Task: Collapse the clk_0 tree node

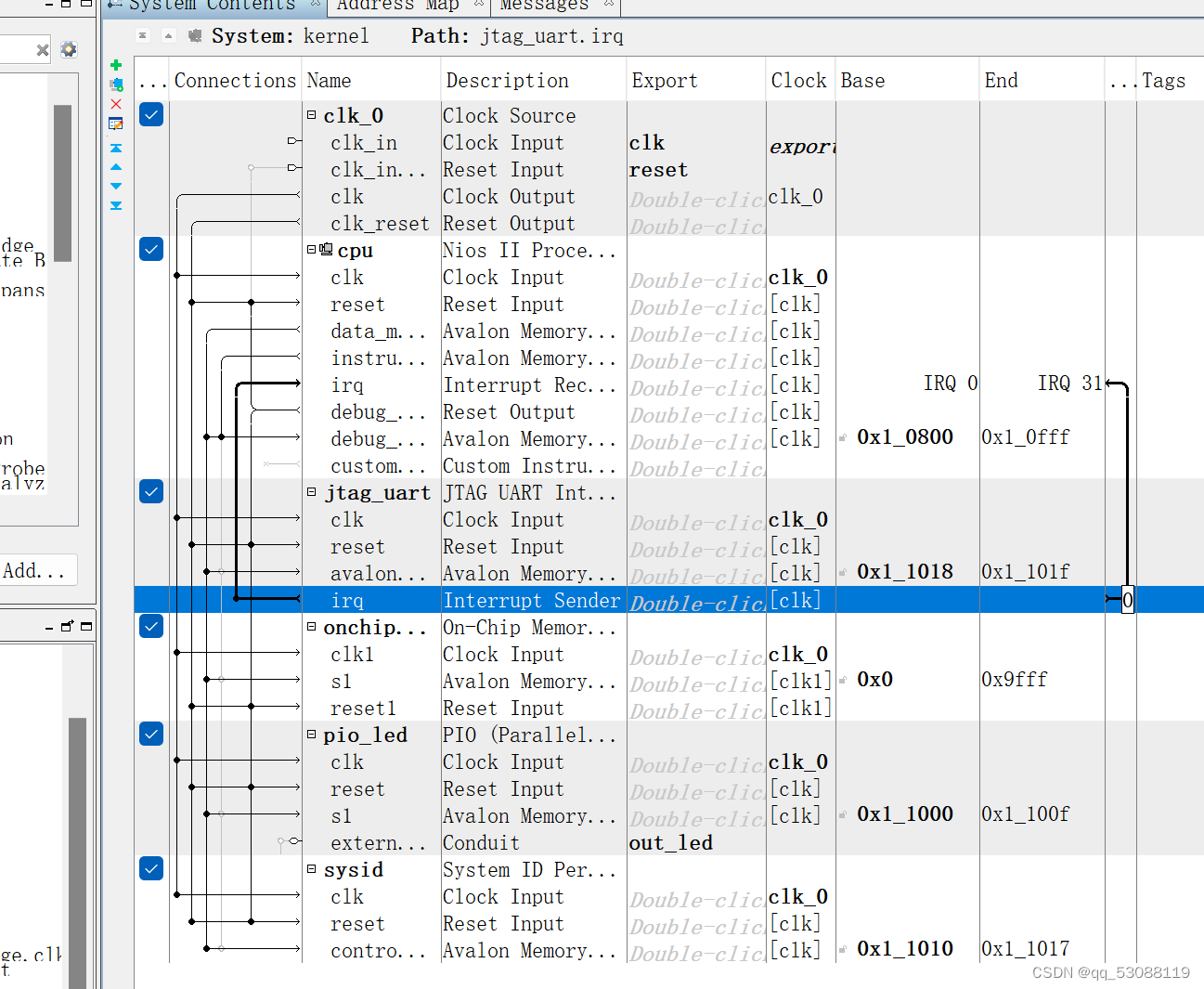Action: [x=312, y=114]
